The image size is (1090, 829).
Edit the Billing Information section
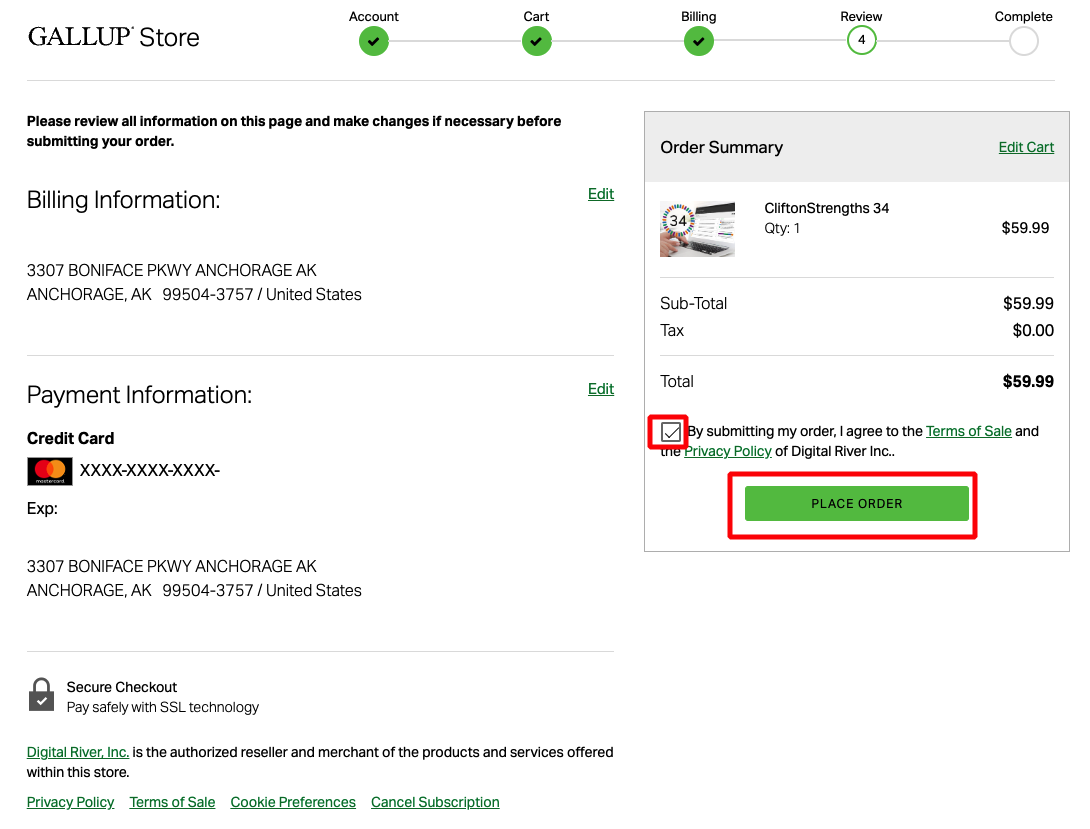[x=601, y=194]
